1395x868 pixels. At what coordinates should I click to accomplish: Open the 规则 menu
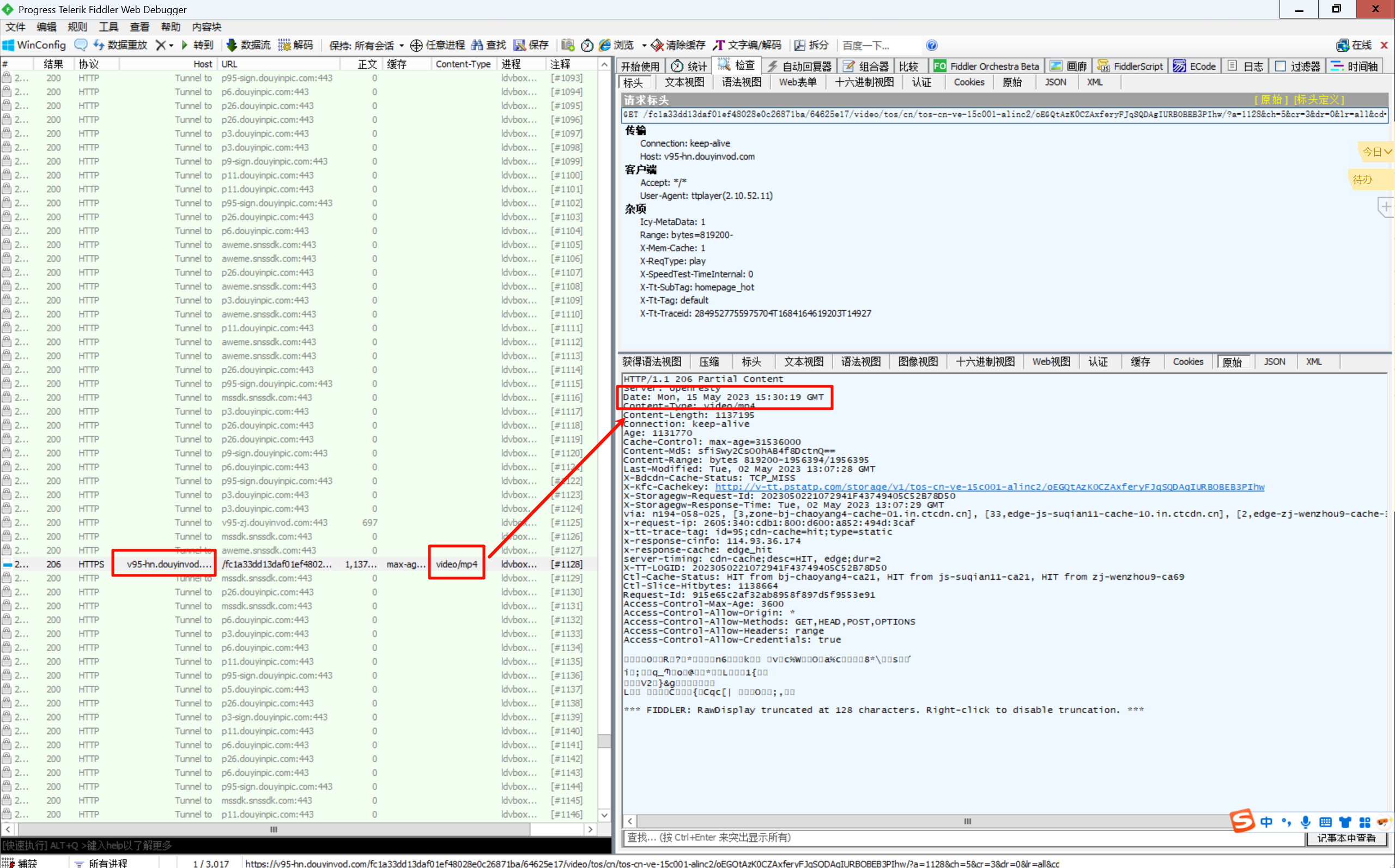pos(77,27)
